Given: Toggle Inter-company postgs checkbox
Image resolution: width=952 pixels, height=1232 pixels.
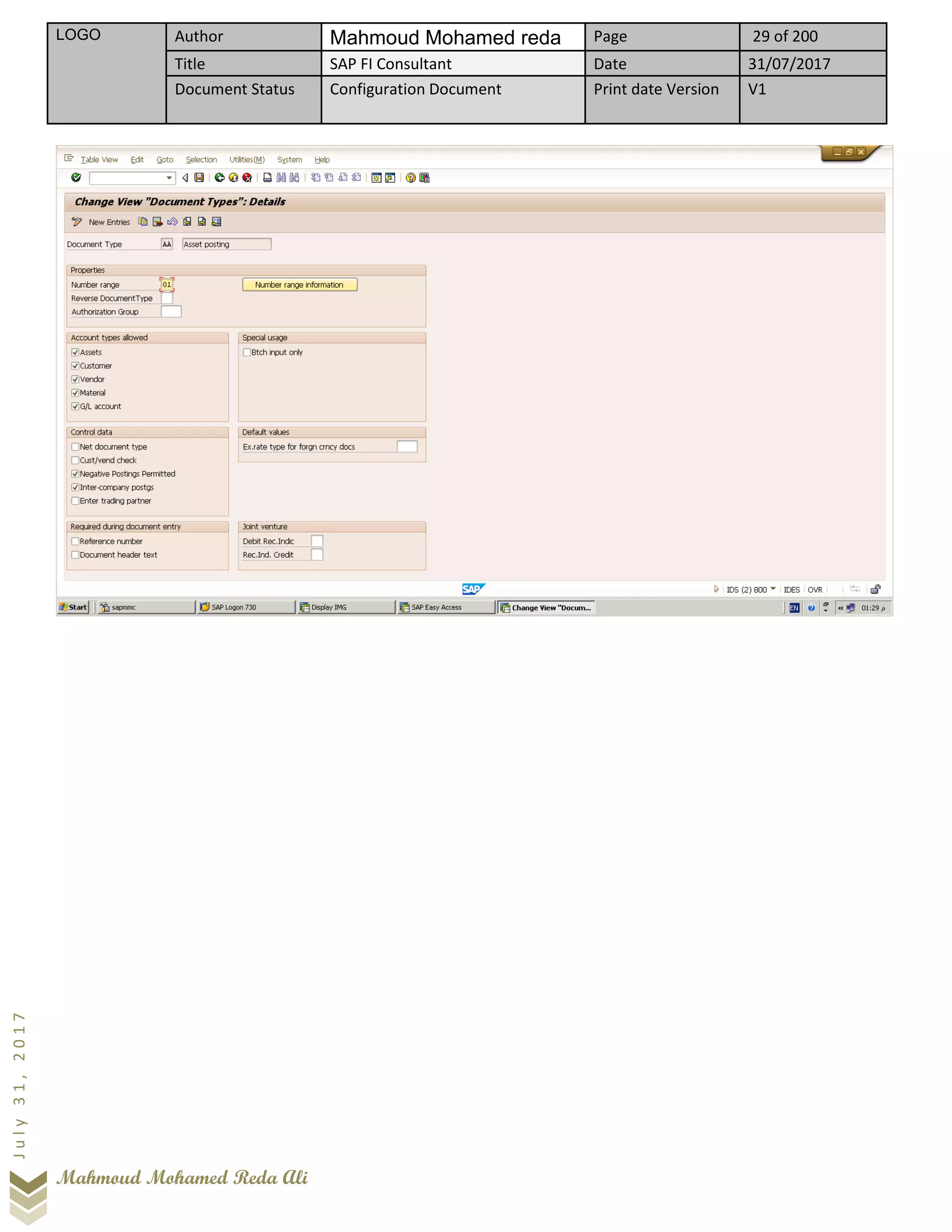Looking at the screenshot, I should [x=75, y=487].
